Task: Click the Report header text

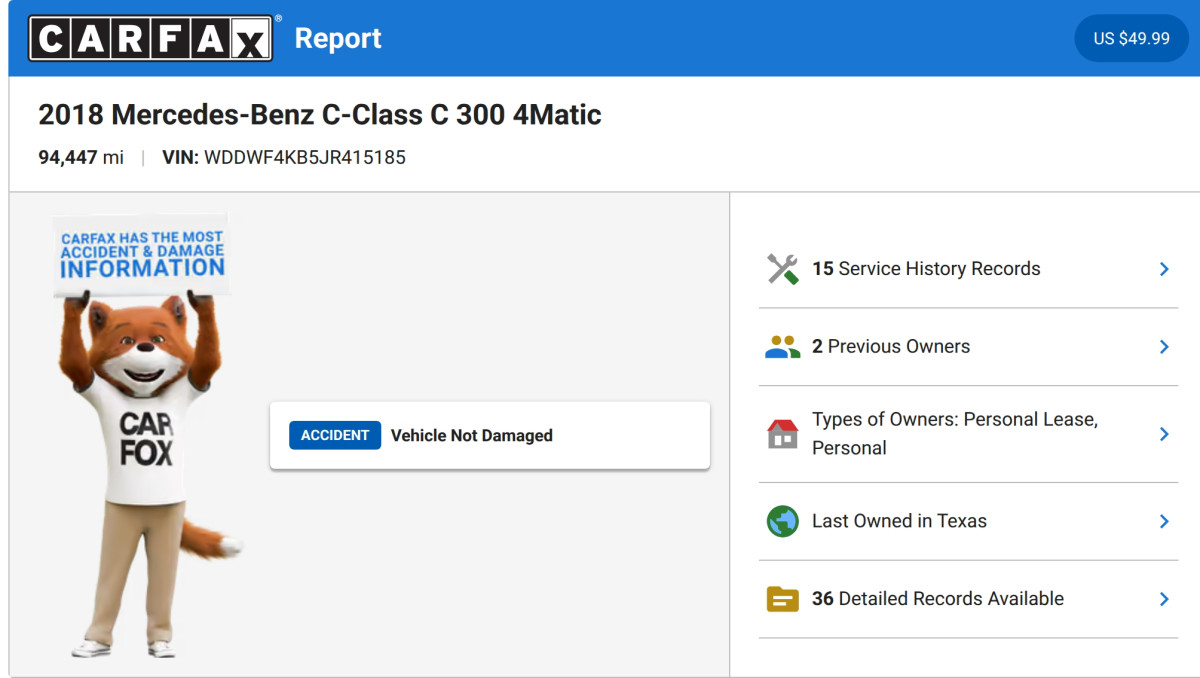Action: pos(338,38)
